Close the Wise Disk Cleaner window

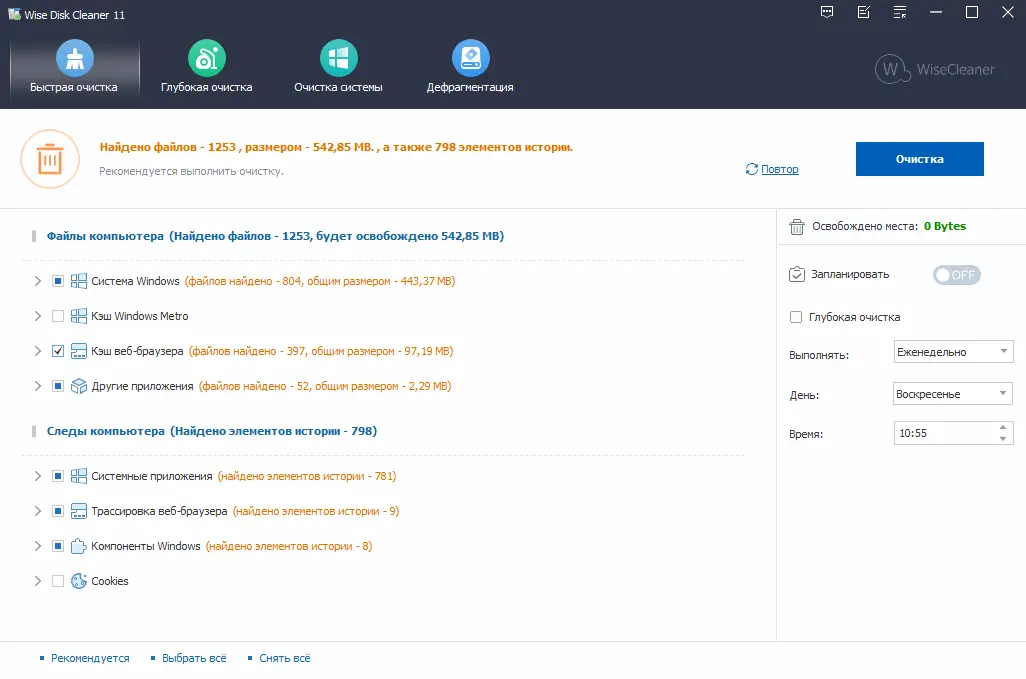click(x=1008, y=12)
